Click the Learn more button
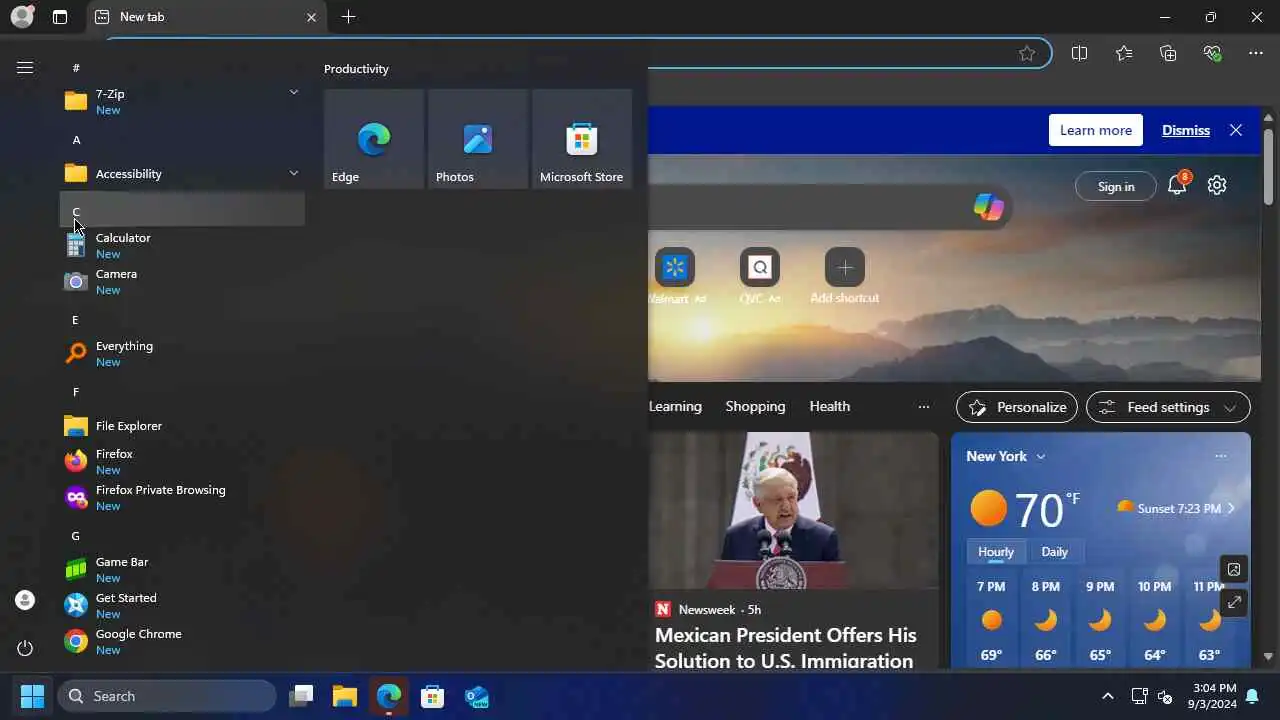Image resolution: width=1280 pixels, height=720 pixels. (x=1096, y=130)
